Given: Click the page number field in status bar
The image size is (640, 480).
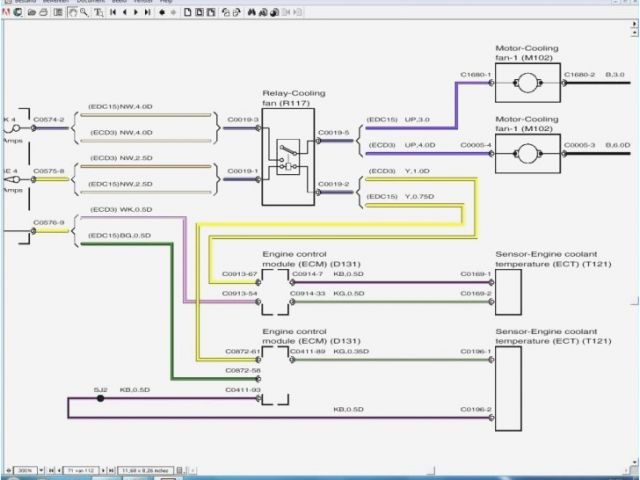Looking at the screenshot, I should click(73, 469).
